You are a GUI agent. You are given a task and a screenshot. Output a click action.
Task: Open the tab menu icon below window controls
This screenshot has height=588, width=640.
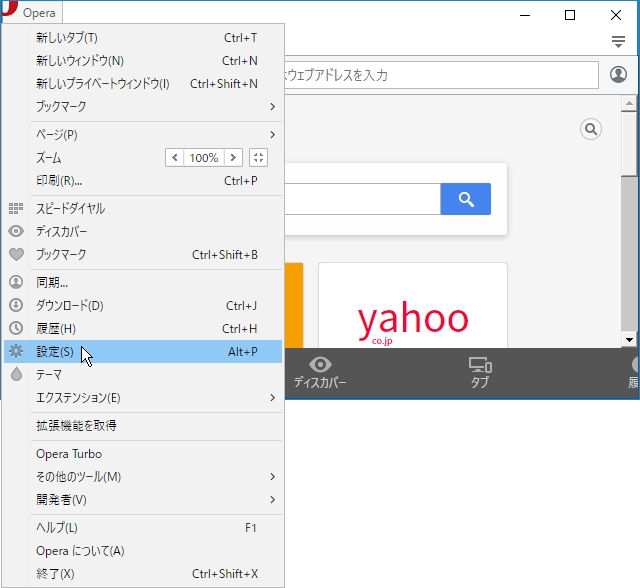618,41
